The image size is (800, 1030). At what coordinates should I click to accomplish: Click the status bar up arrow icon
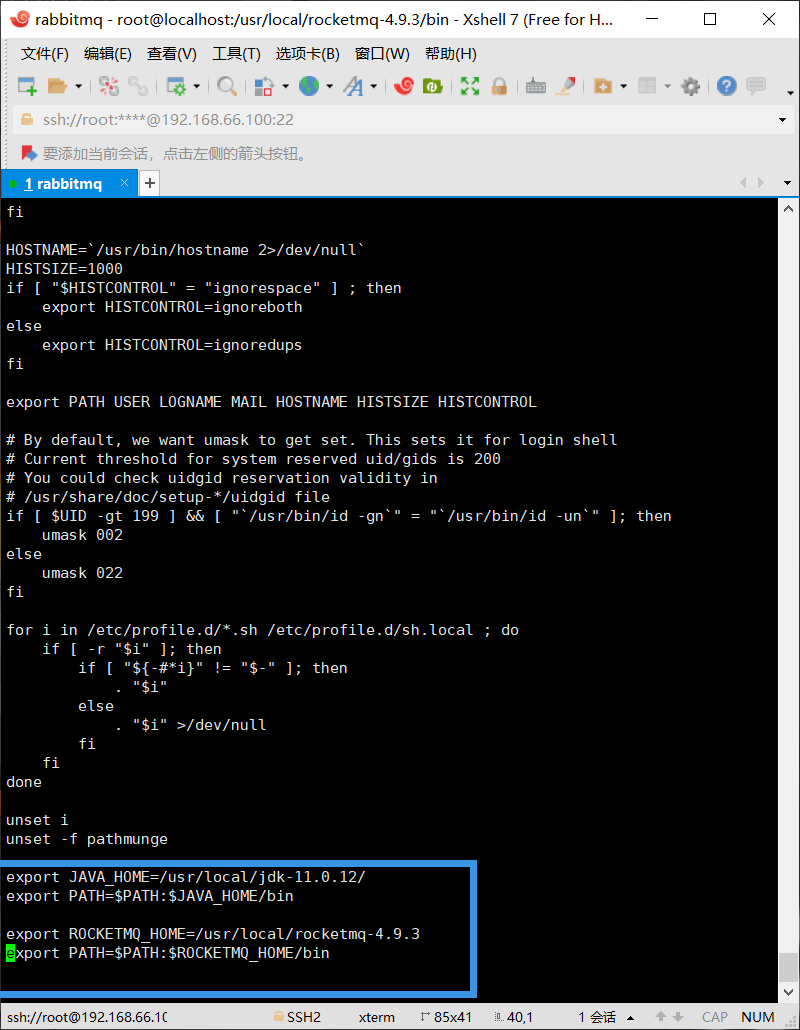(x=661, y=1017)
